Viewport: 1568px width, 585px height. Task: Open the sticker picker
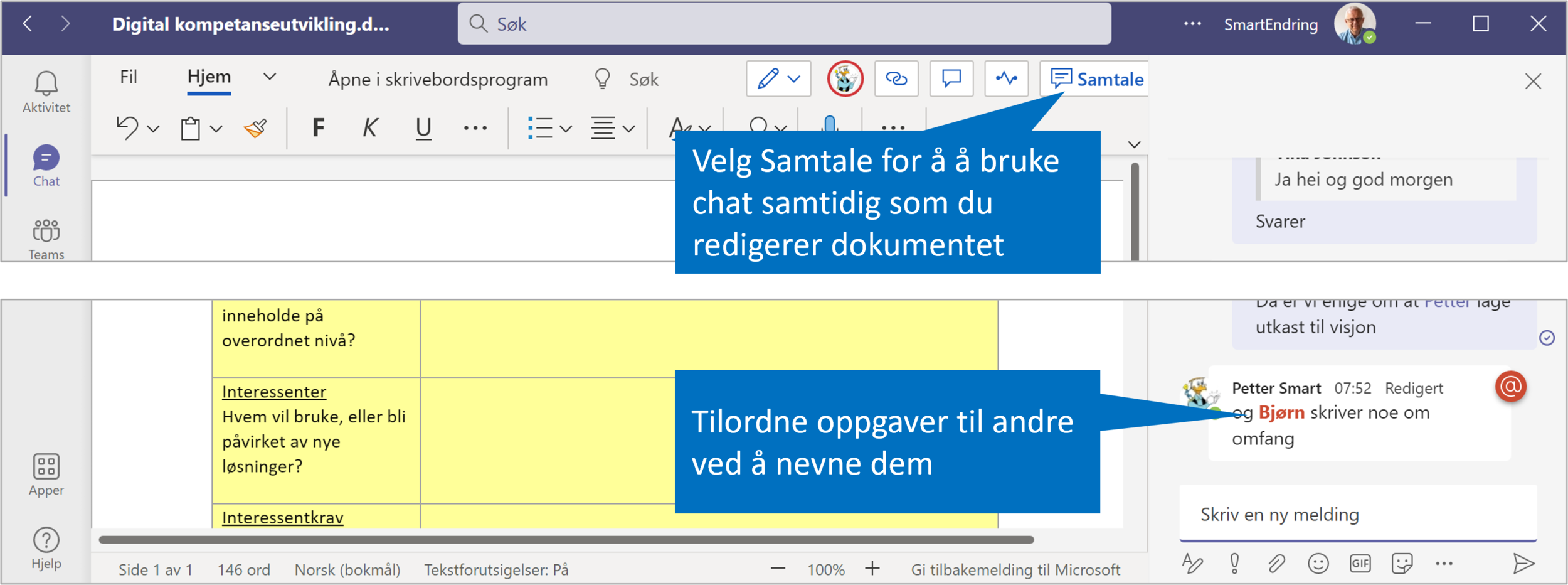[x=1402, y=563]
